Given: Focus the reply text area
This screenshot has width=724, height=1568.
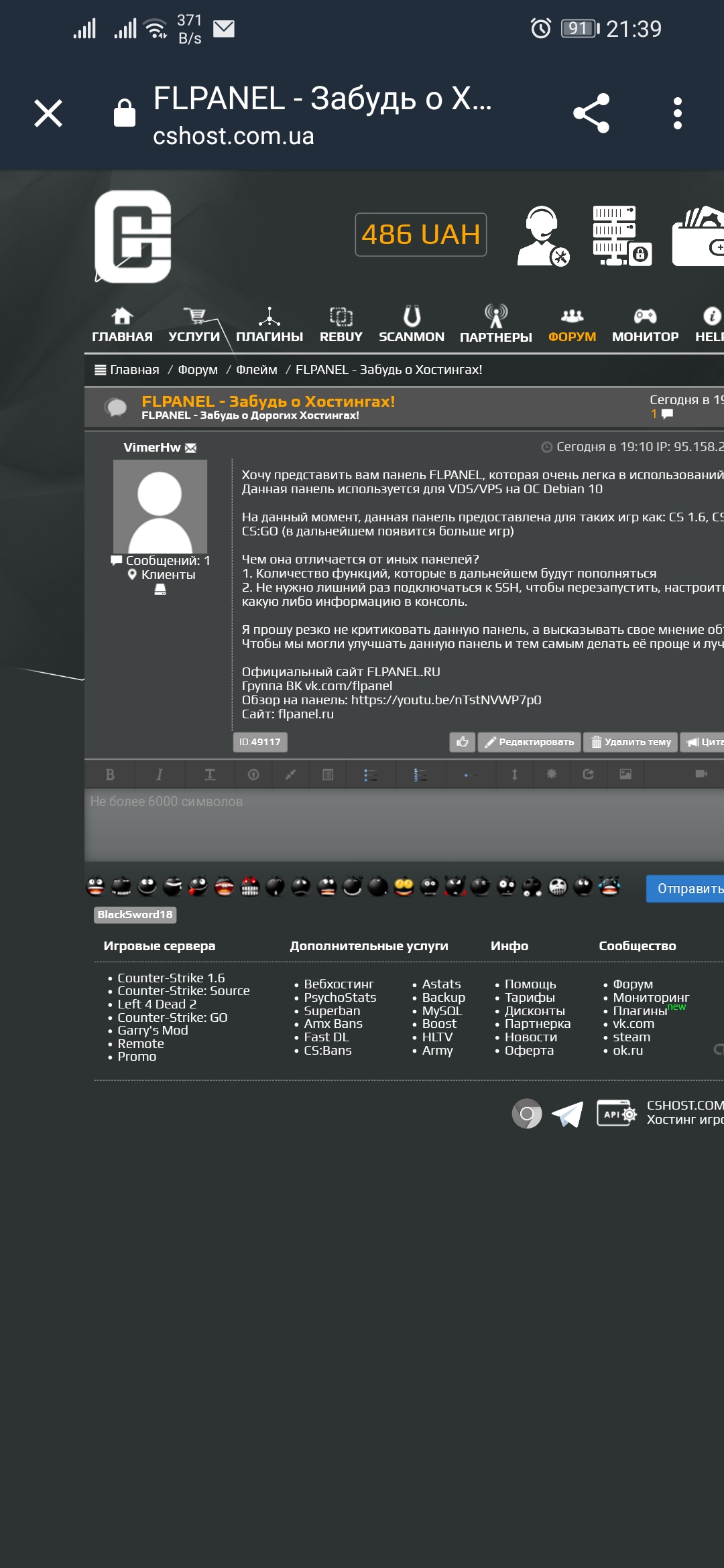Looking at the screenshot, I should pyautogui.click(x=404, y=824).
